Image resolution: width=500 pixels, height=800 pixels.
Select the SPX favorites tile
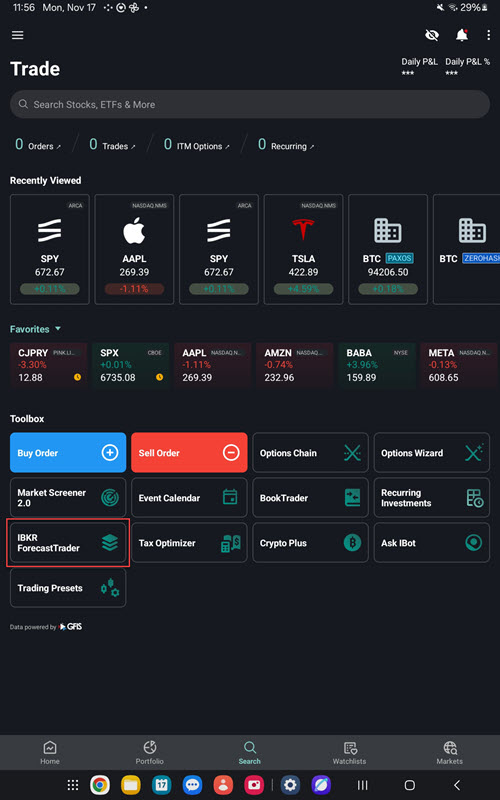(131, 365)
